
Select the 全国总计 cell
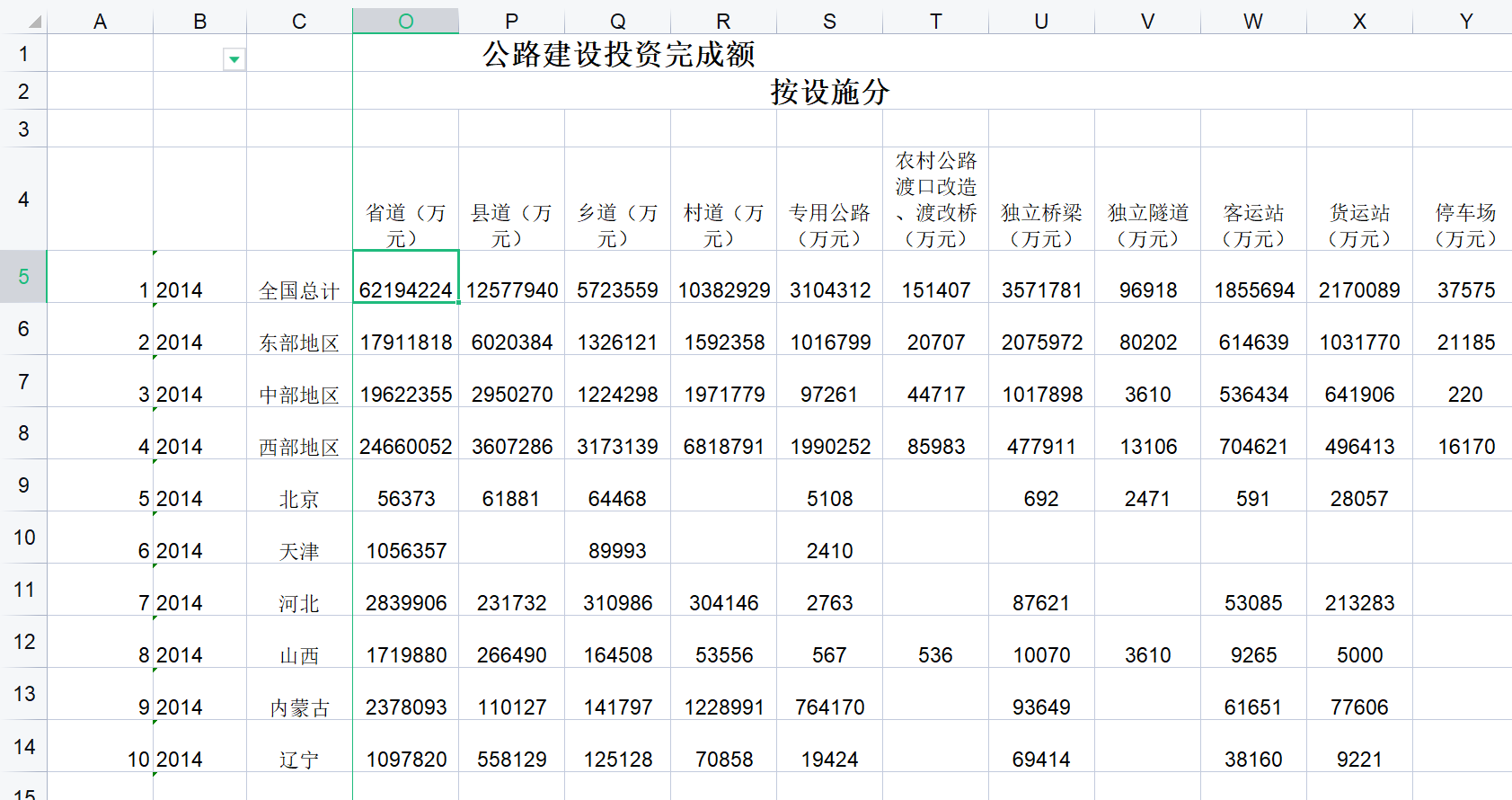coord(298,290)
